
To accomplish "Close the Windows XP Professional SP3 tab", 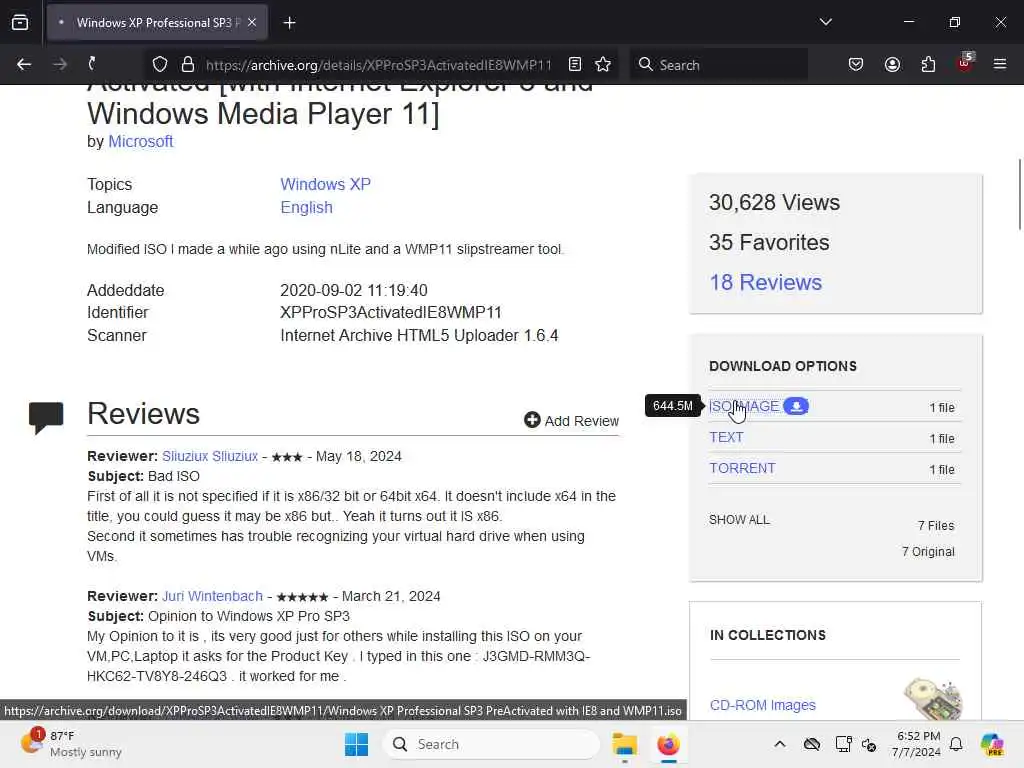I will pyautogui.click(x=252, y=22).
